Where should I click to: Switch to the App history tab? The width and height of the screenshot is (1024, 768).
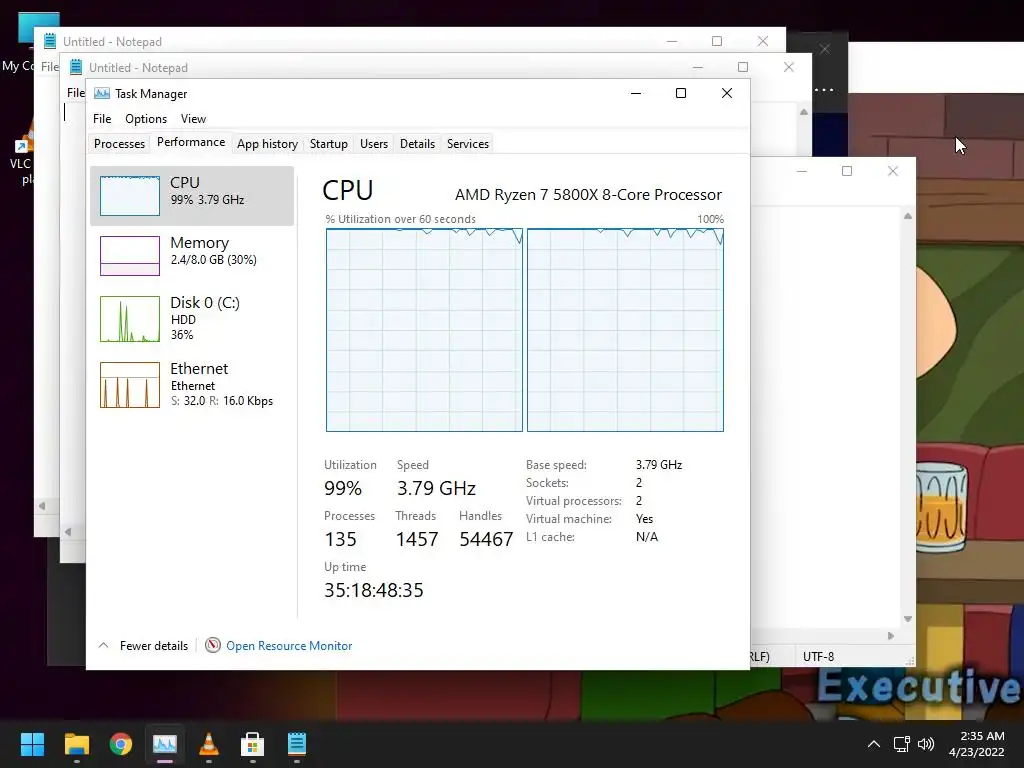[x=267, y=144]
